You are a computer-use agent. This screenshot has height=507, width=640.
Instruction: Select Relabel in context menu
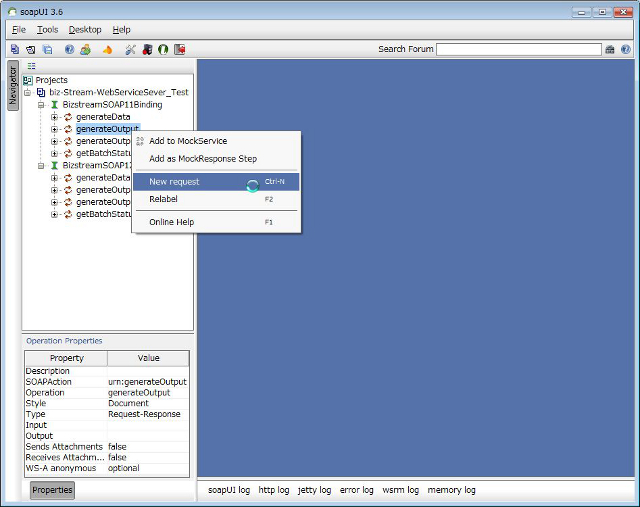pos(216,199)
